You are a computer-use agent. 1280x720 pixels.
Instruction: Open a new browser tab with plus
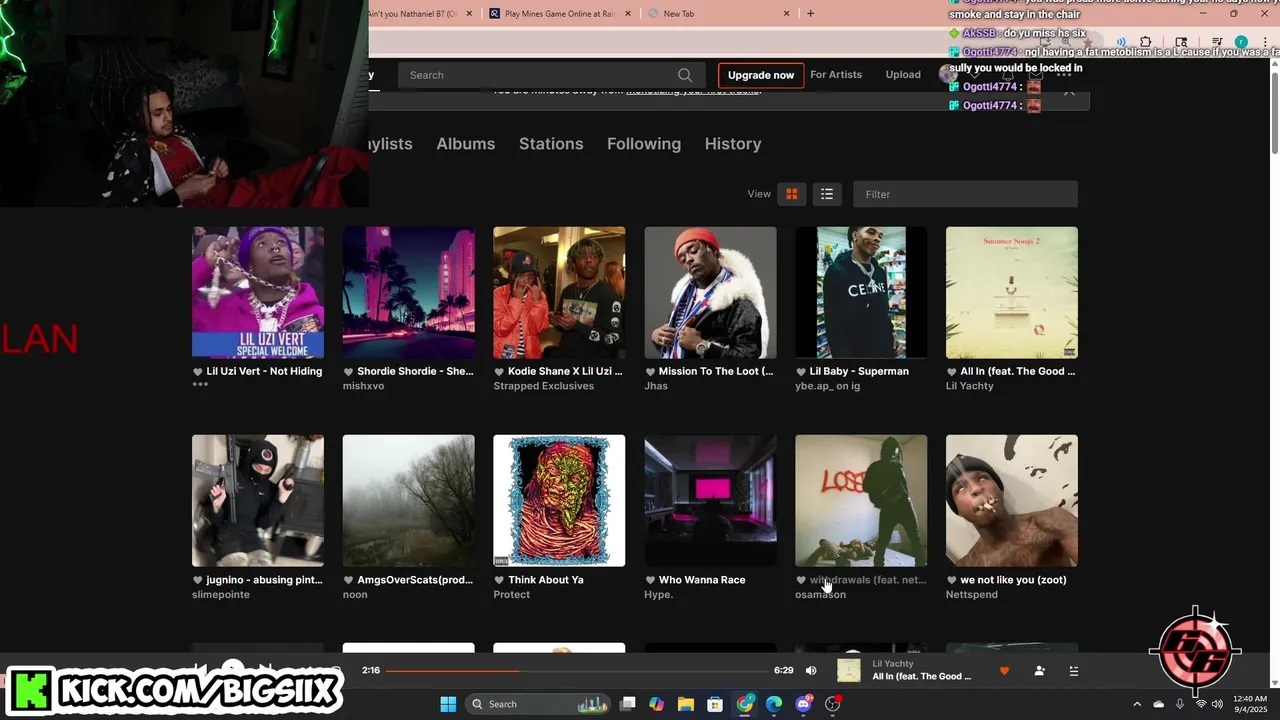pos(810,14)
